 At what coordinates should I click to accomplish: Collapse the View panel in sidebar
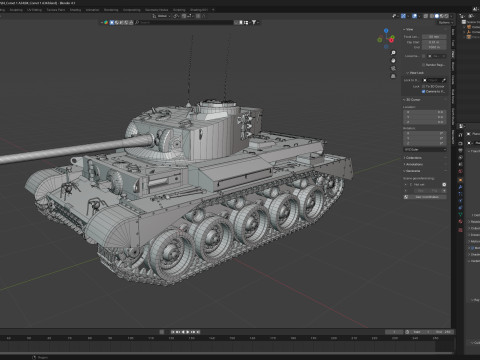pyautogui.click(x=408, y=29)
